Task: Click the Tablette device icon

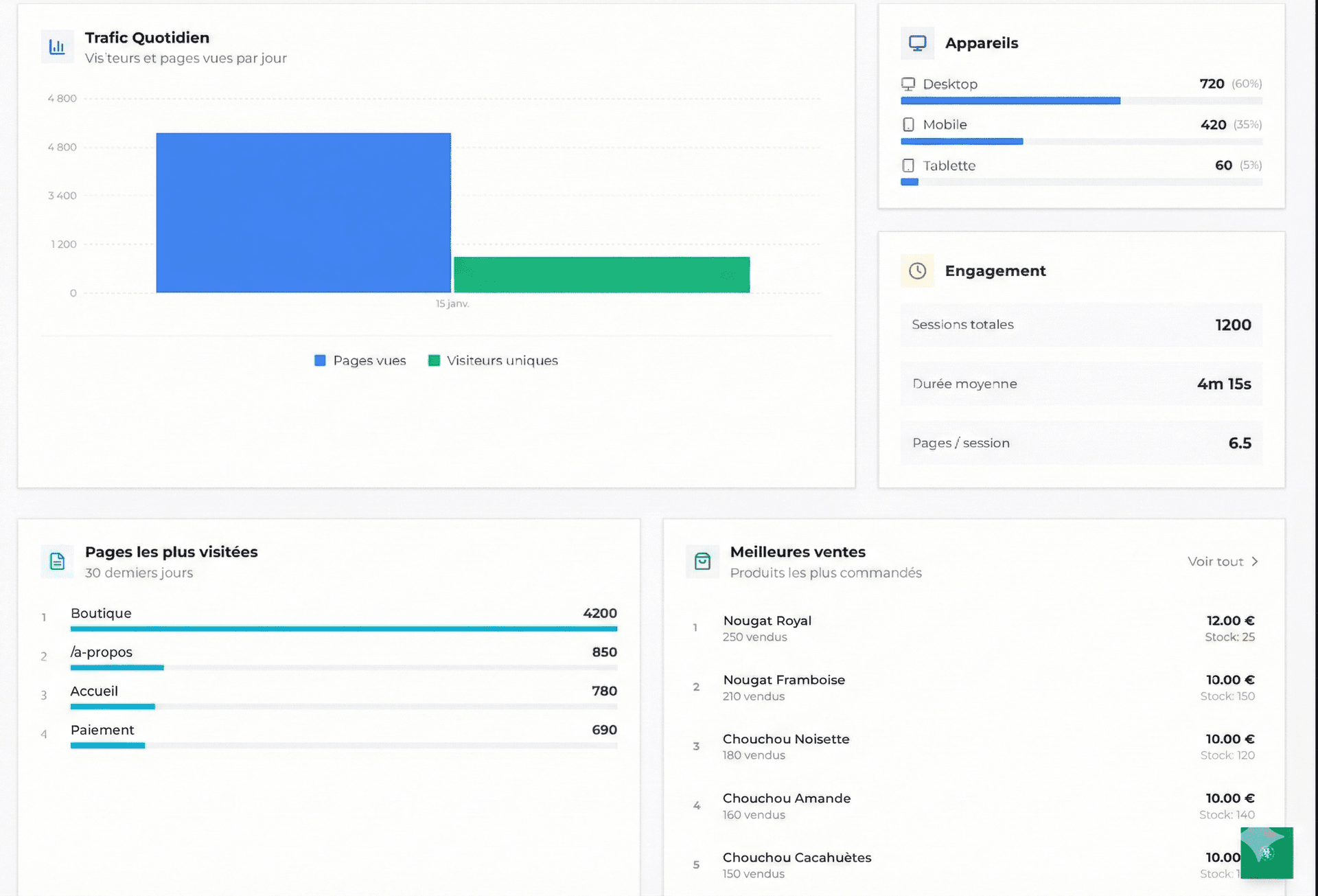Action: 908,165
